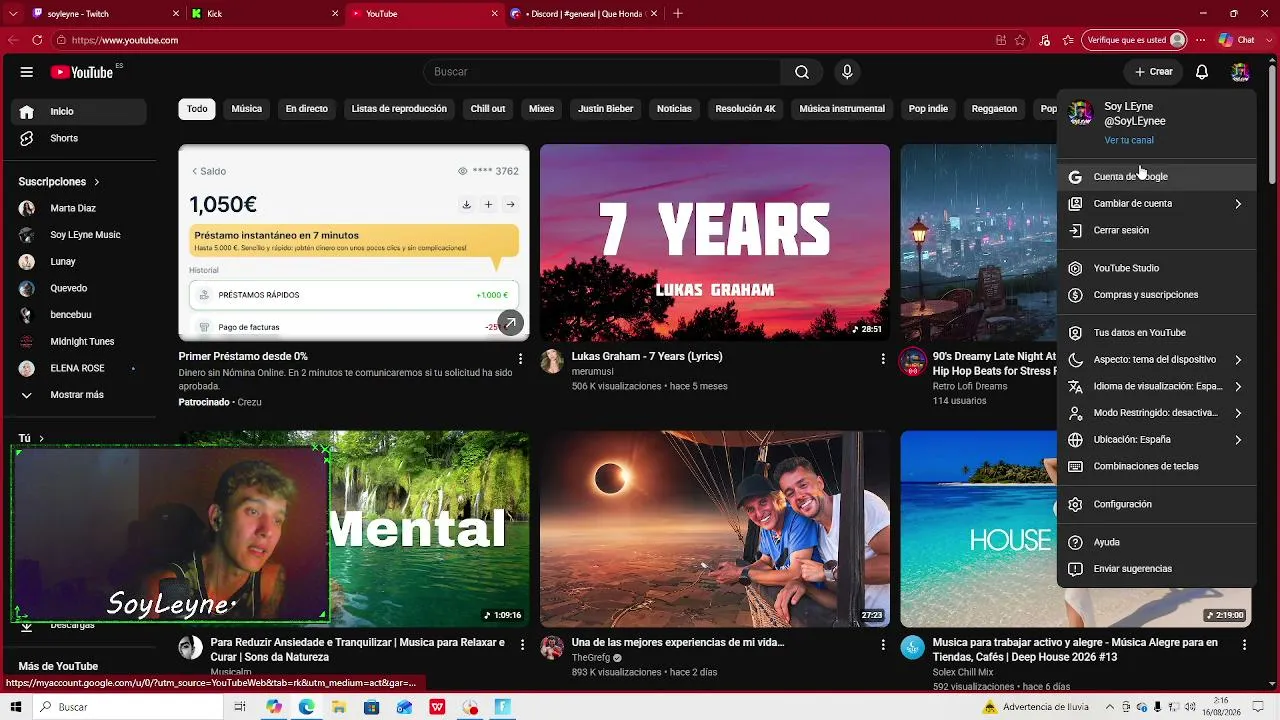
Task: Click the account avatar in the header
Action: click(1240, 72)
